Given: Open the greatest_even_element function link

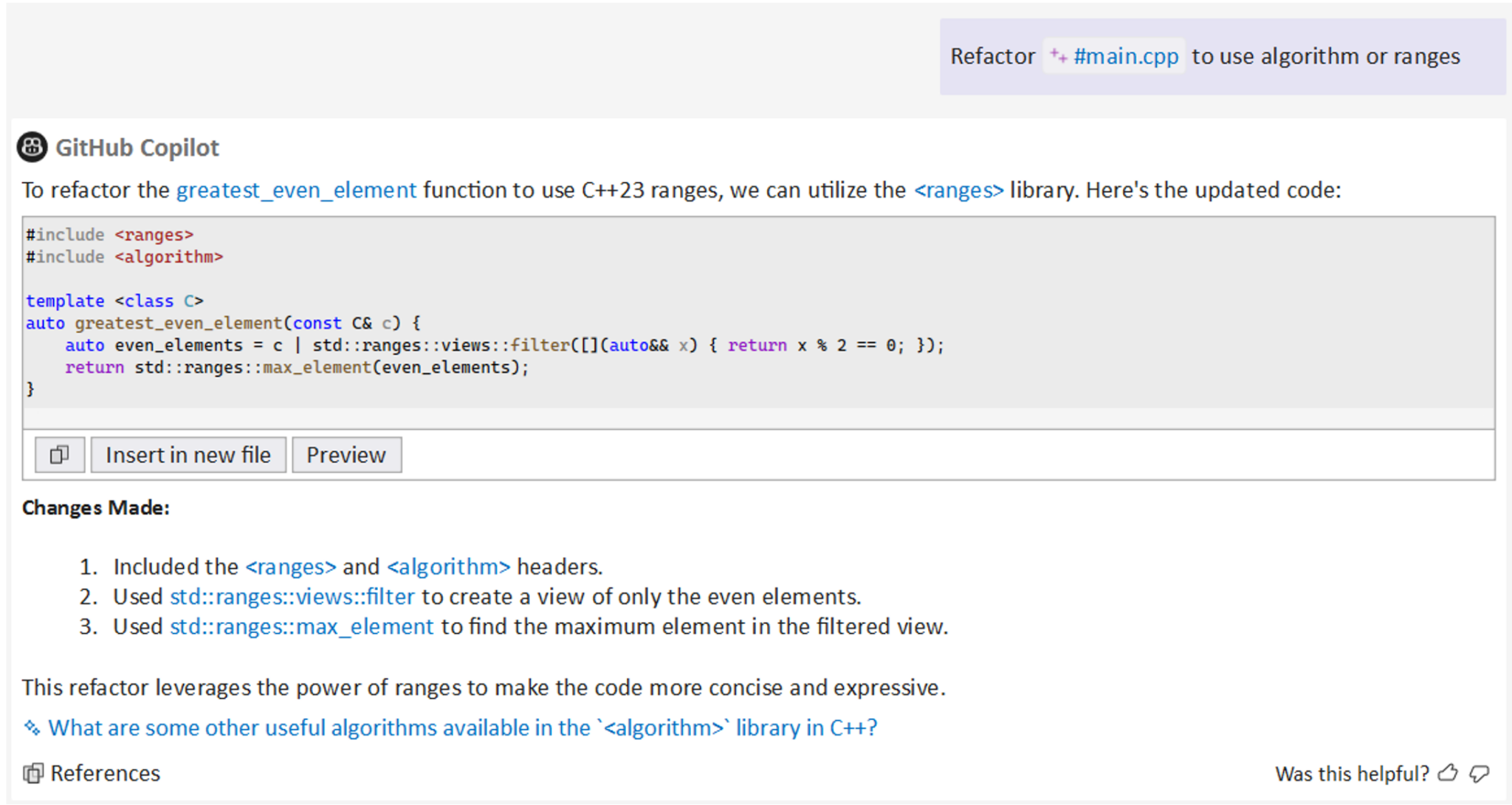Looking at the screenshot, I should tap(296, 191).
